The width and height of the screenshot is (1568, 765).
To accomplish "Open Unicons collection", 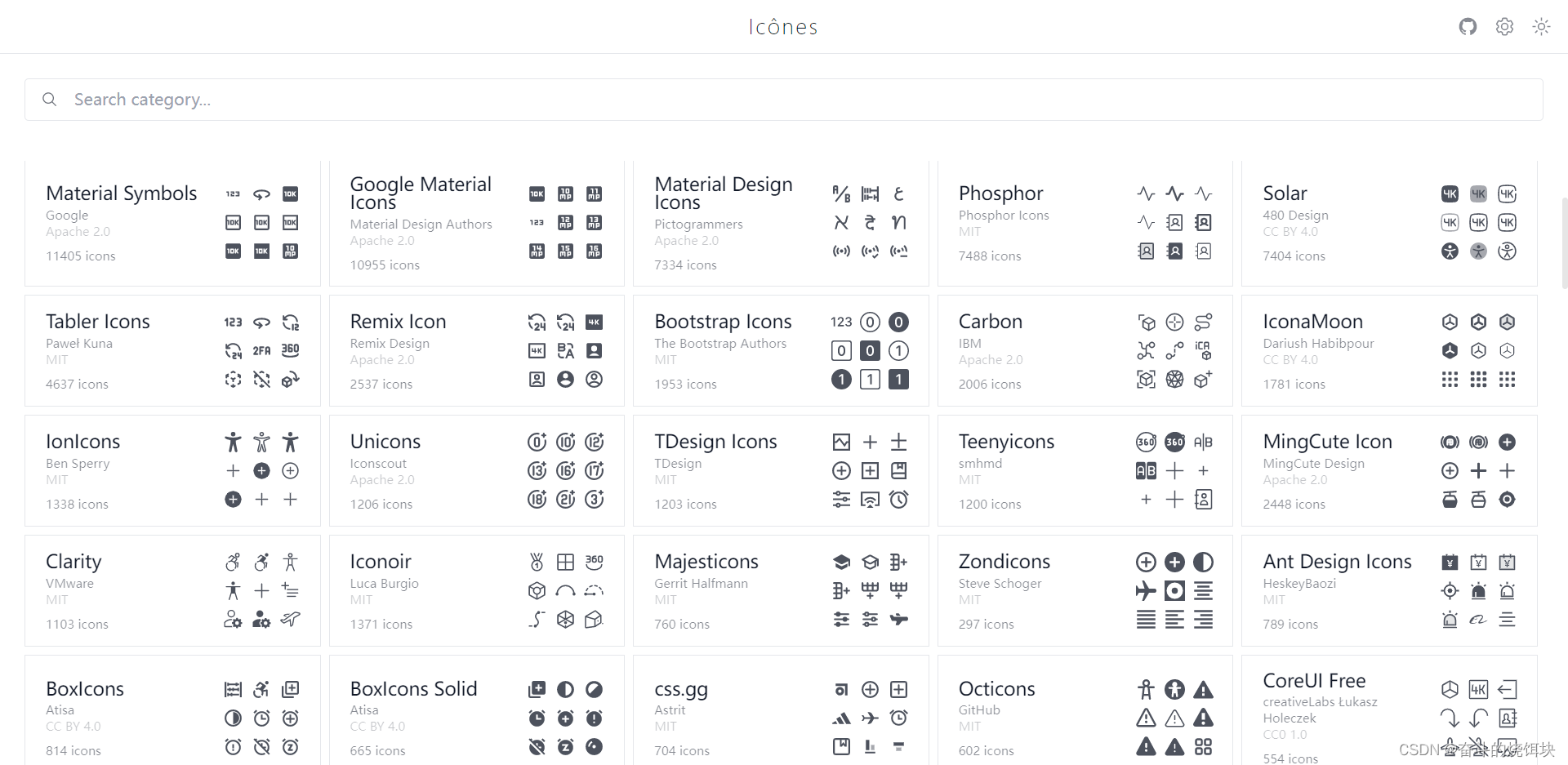I will [477, 471].
